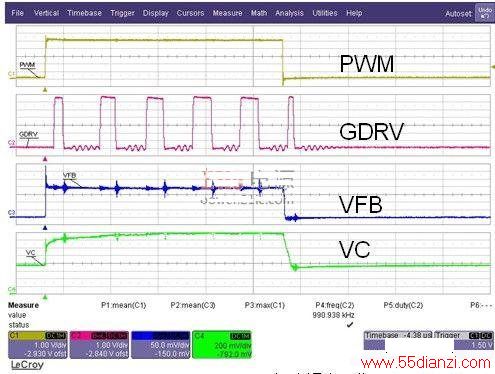Open the Trigger menu
This screenshot has width=495, height=374.
tap(122, 13)
